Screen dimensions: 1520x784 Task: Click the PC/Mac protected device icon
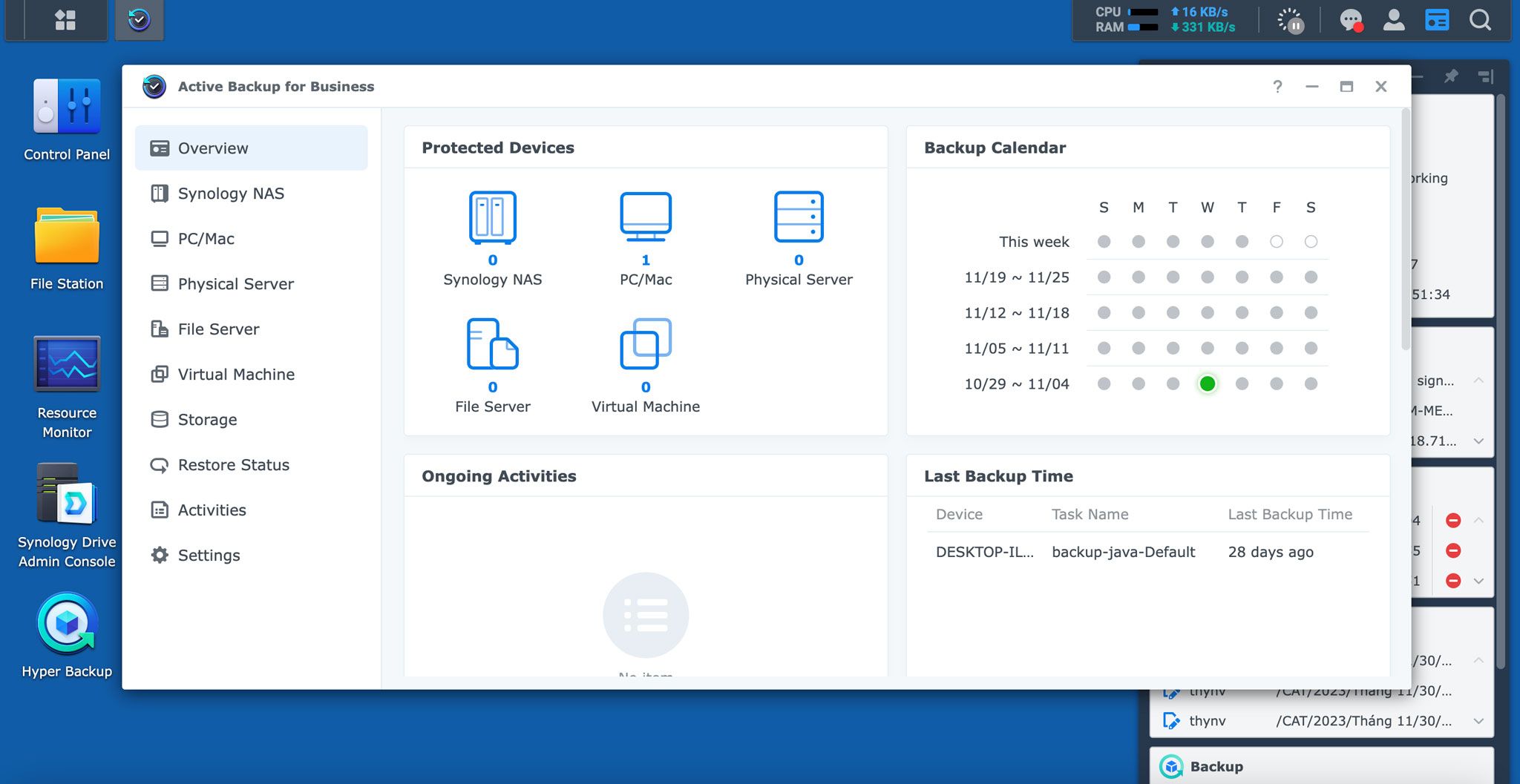pyautogui.click(x=646, y=217)
